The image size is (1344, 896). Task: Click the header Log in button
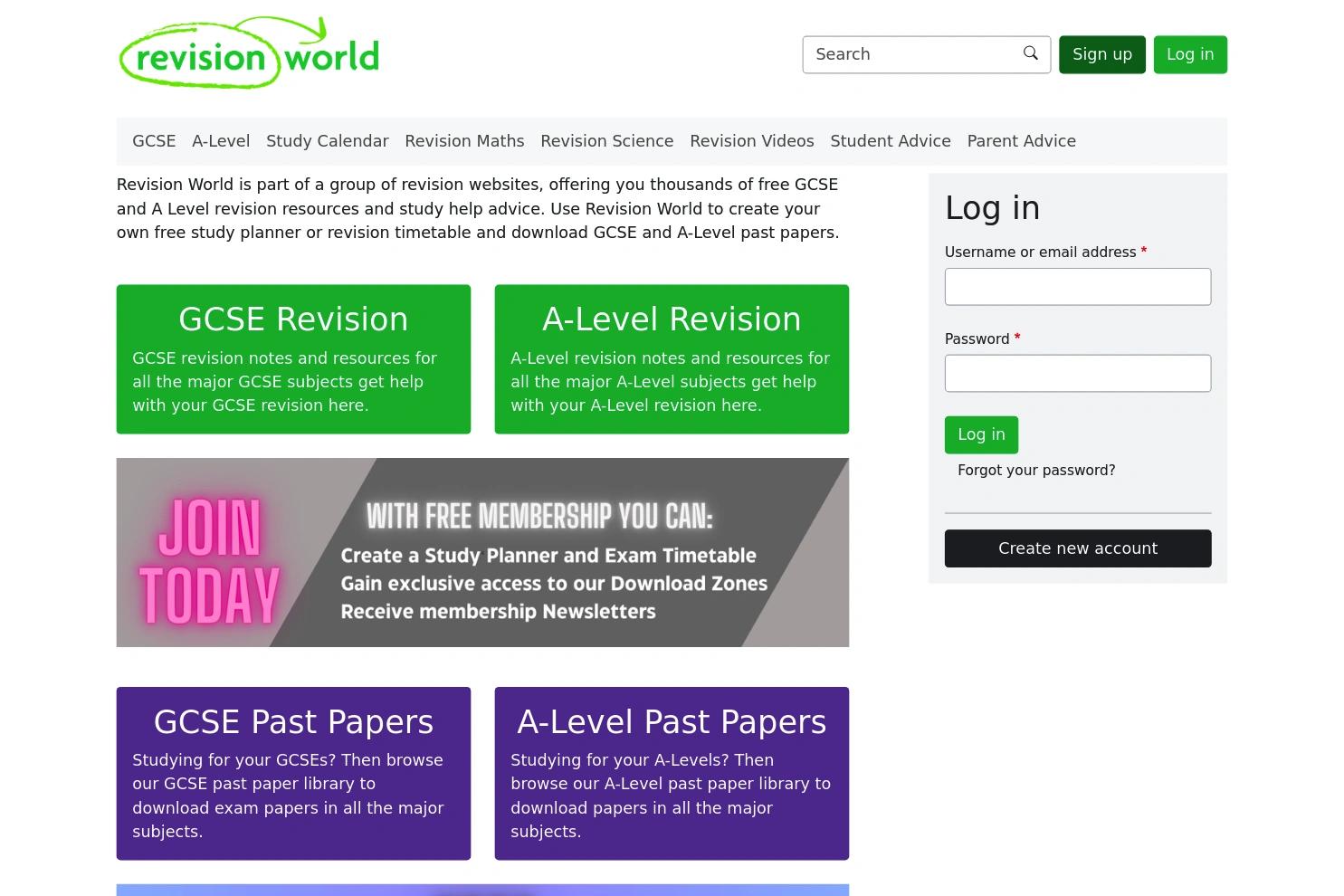point(1190,54)
